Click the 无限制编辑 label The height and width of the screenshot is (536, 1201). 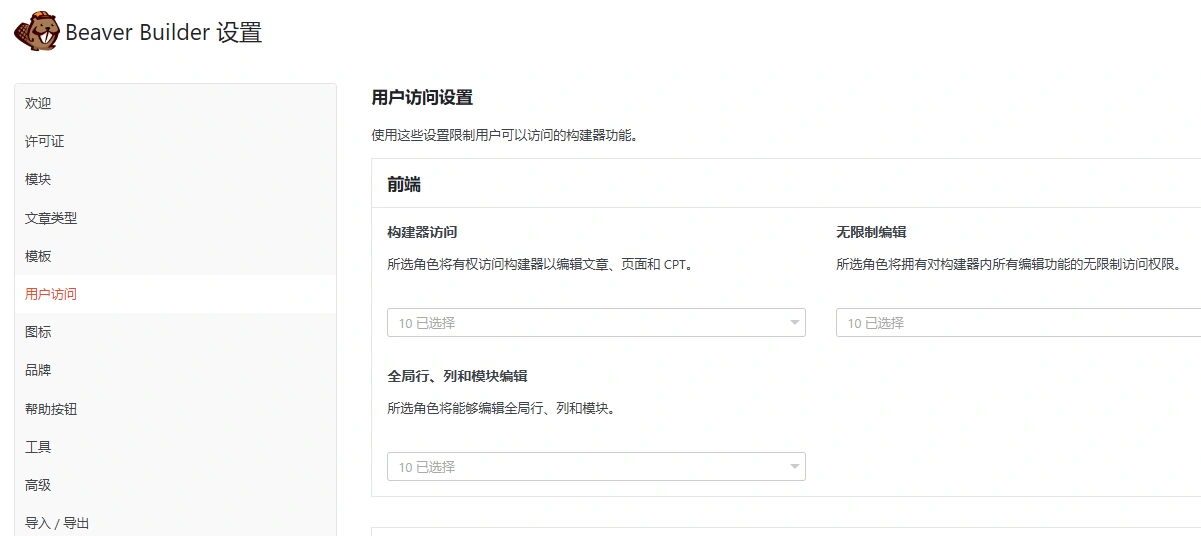click(x=871, y=232)
